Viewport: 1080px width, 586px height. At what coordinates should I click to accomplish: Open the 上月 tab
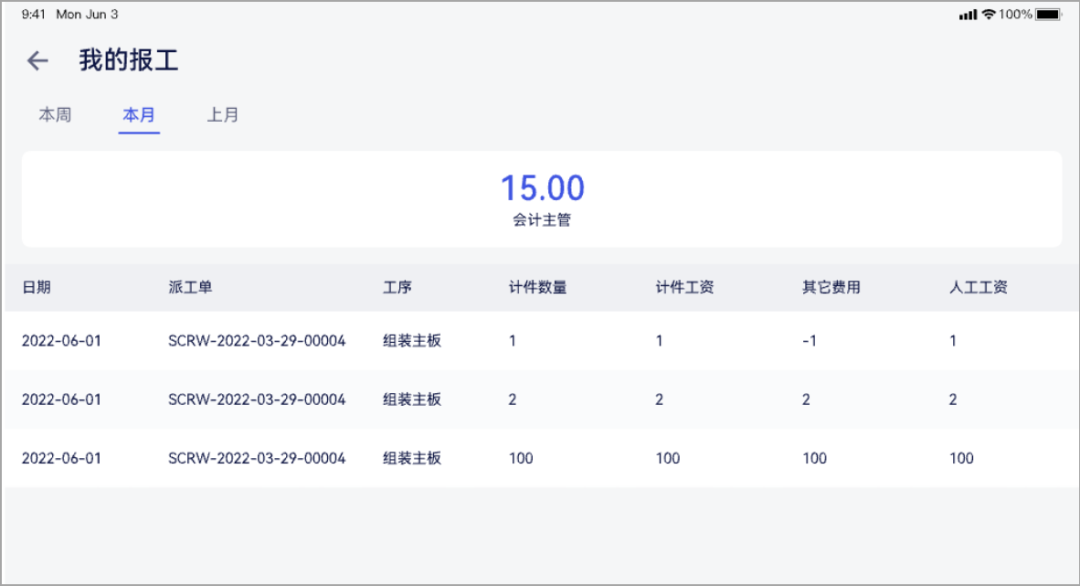coord(223,115)
